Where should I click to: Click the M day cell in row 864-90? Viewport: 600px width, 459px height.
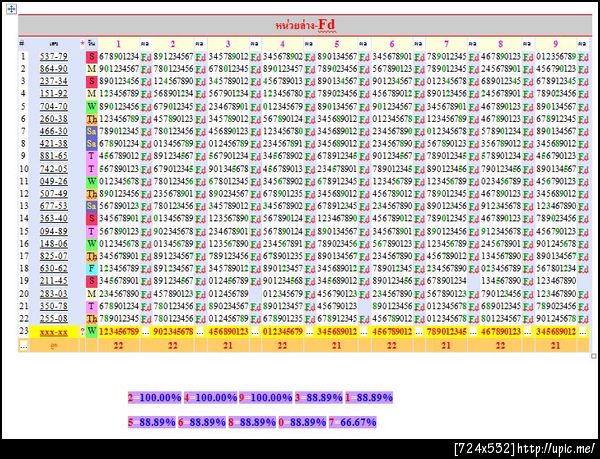coord(91,69)
